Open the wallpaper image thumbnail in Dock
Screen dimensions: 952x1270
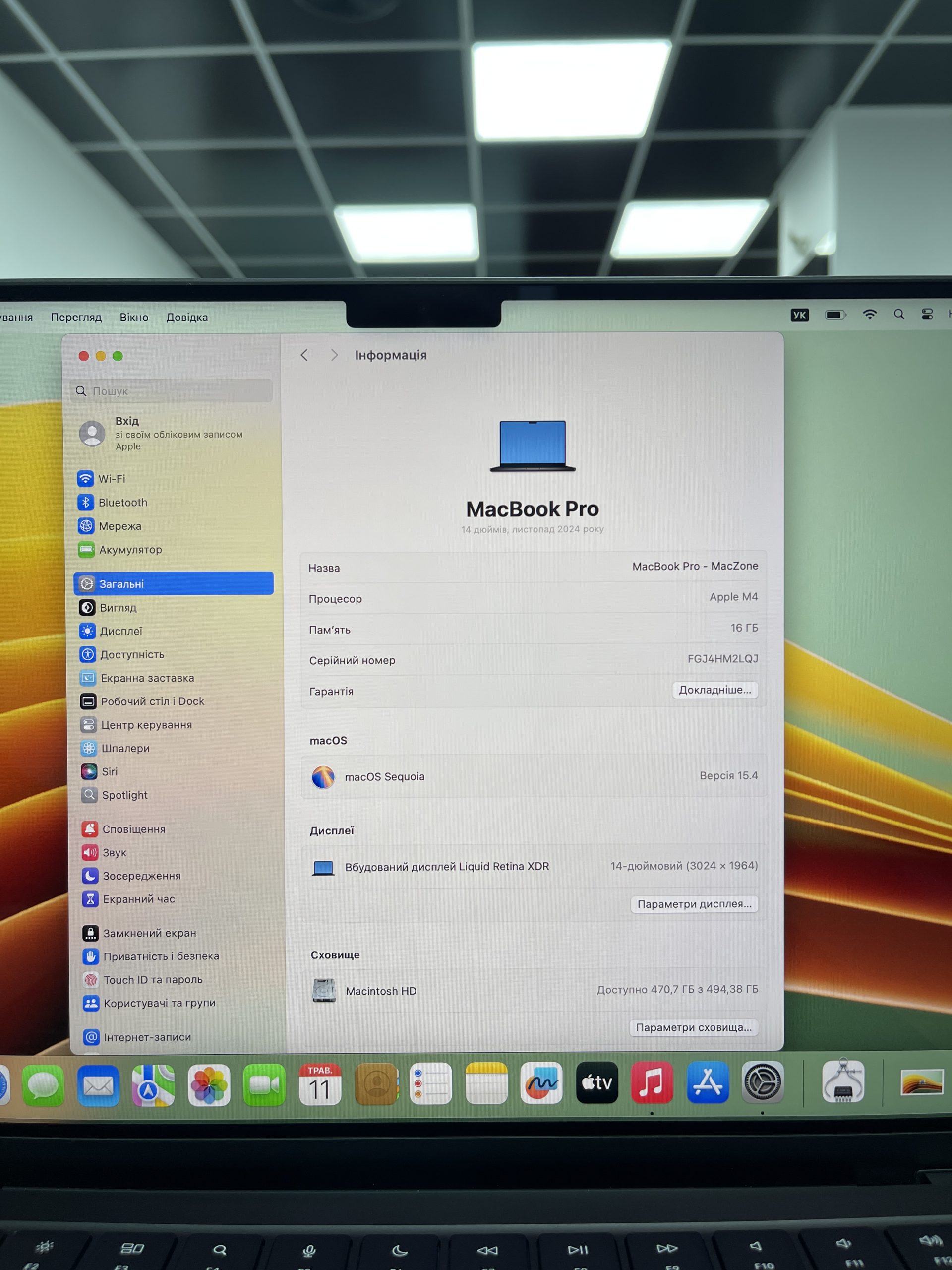[x=922, y=1082]
